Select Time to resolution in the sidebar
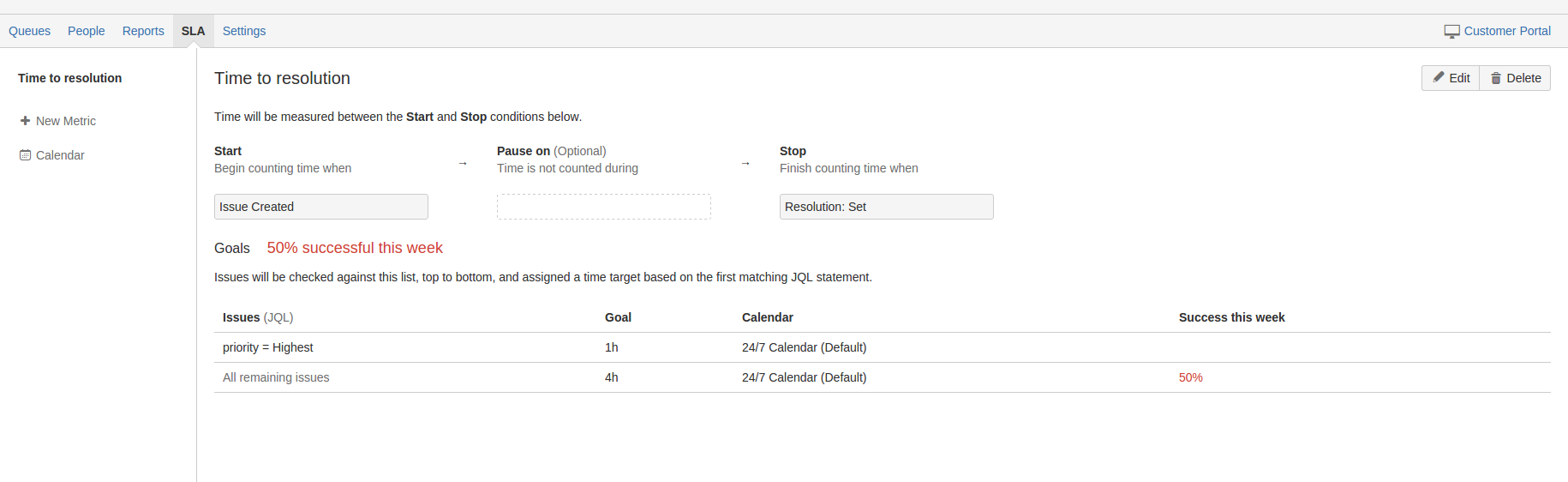Screen dimensions: 1568x482 pyautogui.click(x=70, y=78)
